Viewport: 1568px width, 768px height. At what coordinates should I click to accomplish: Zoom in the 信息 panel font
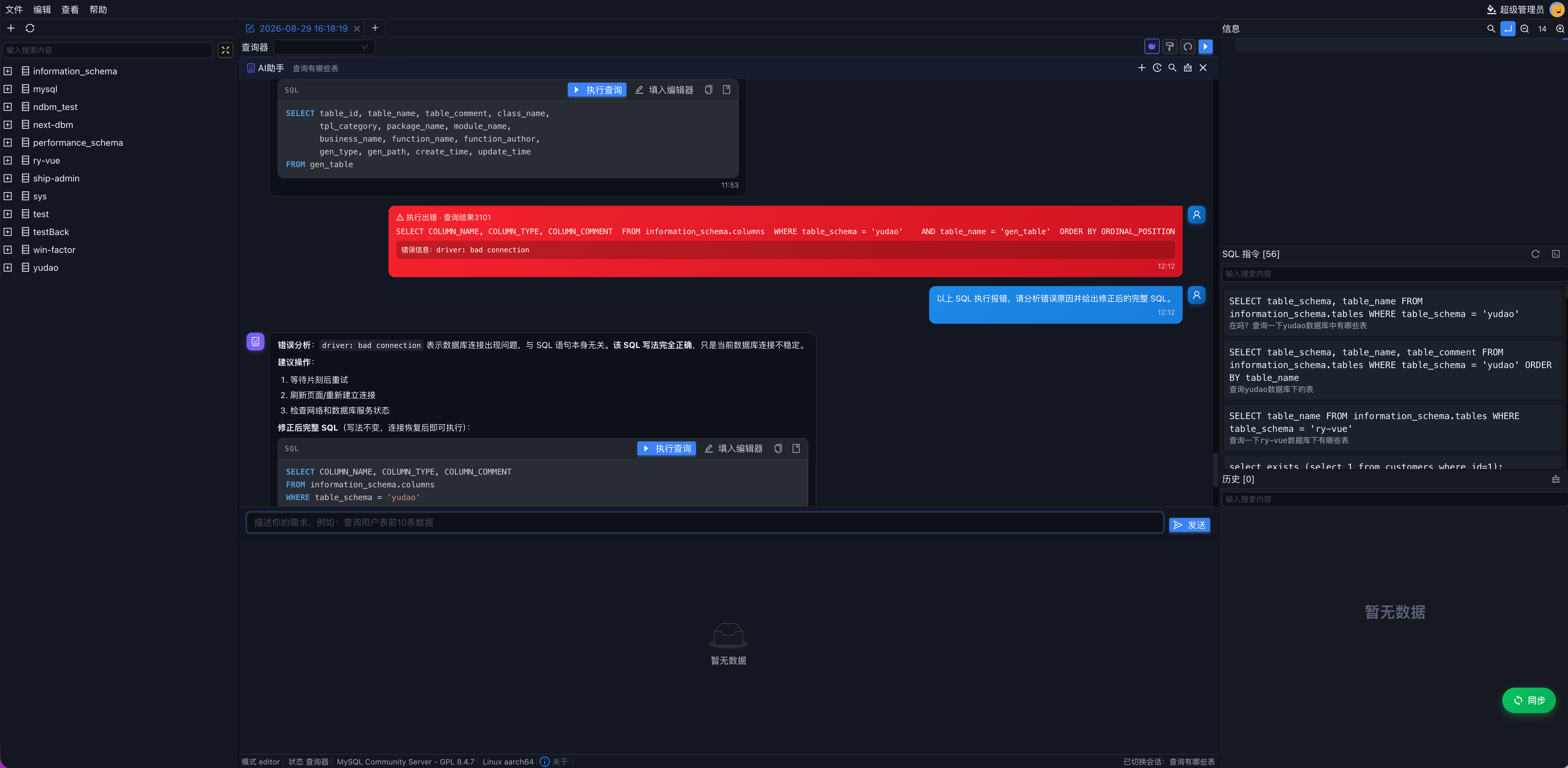1560,29
